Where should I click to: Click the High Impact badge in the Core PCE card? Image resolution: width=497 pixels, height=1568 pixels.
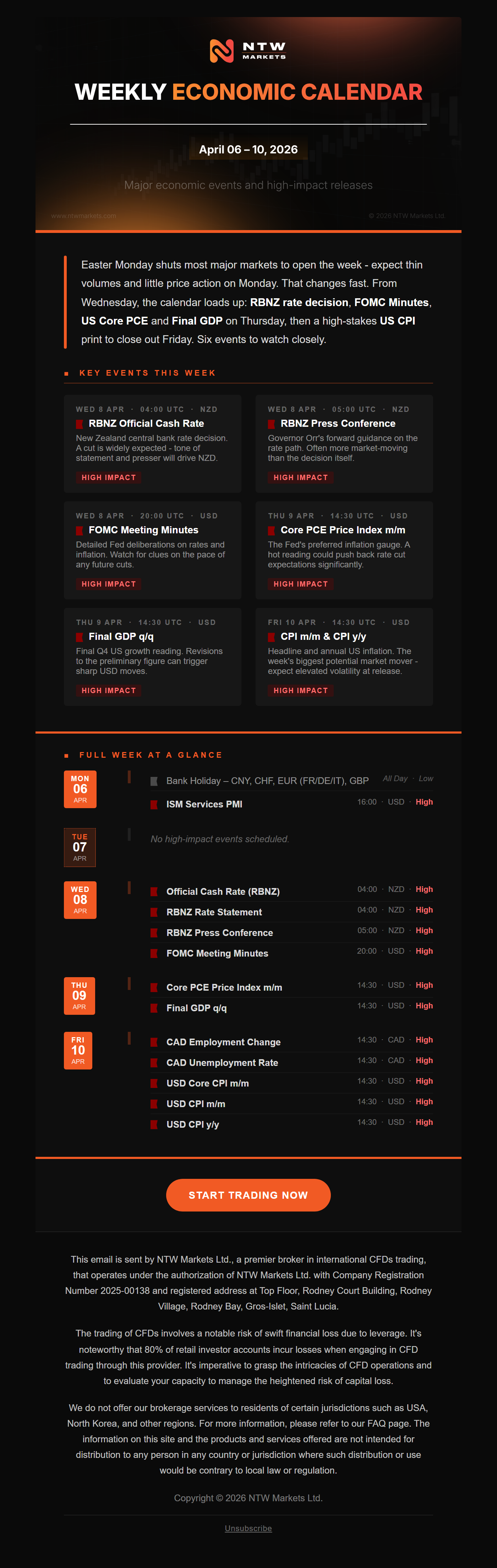(x=301, y=584)
